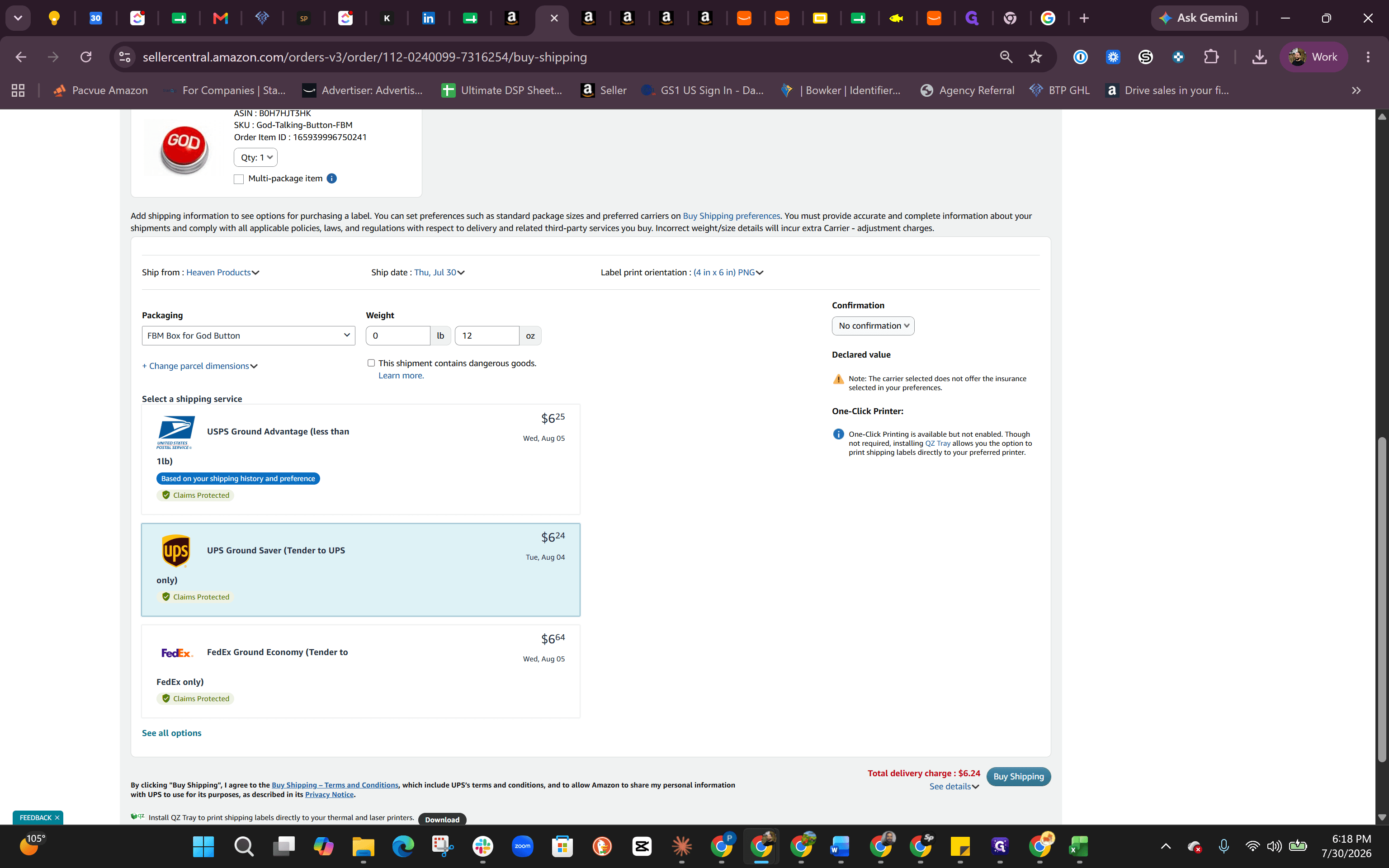Click the weight pounds input field
Image resolution: width=1389 pixels, height=868 pixels.
coord(398,335)
